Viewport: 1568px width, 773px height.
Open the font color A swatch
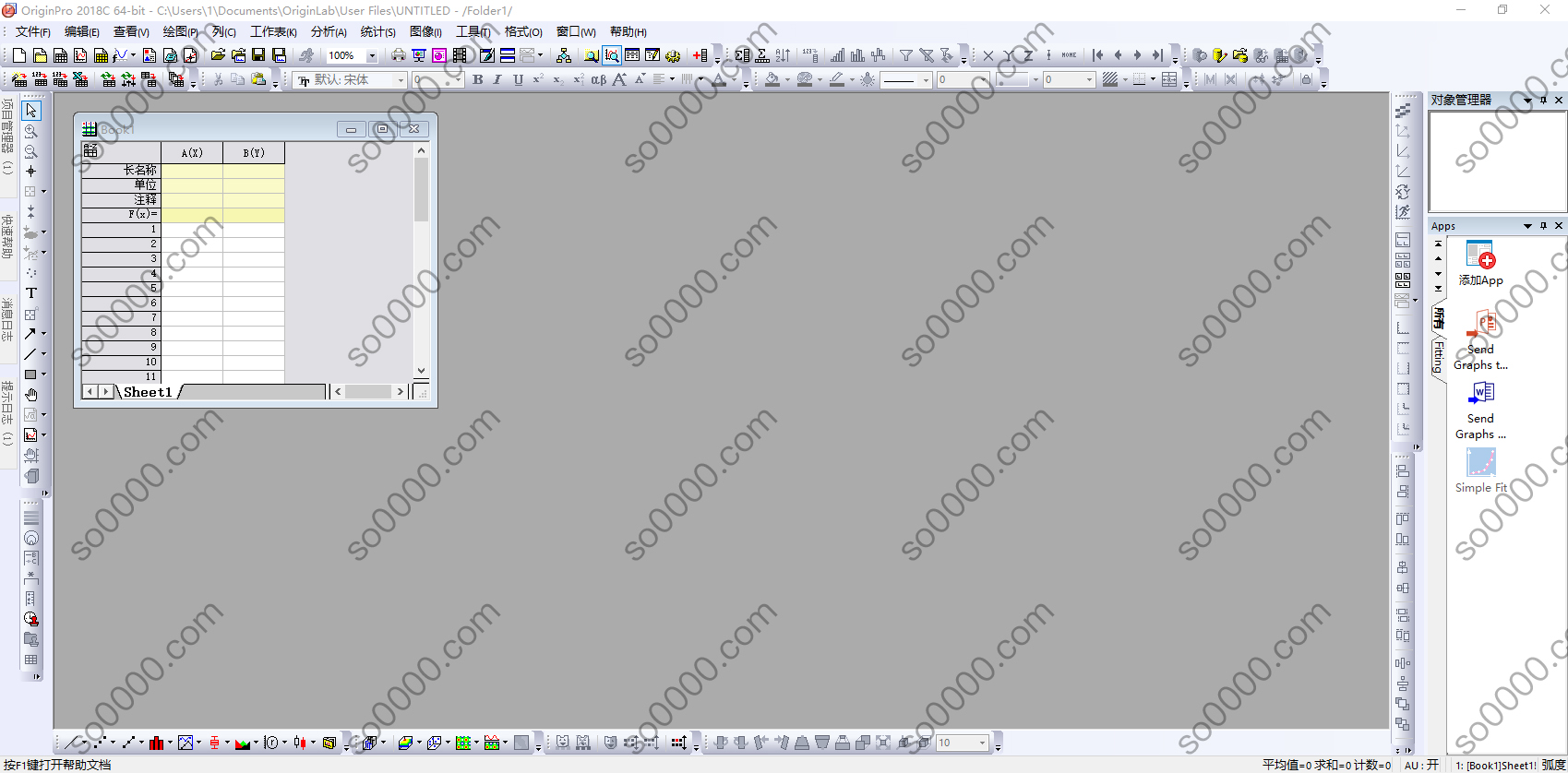(x=719, y=80)
